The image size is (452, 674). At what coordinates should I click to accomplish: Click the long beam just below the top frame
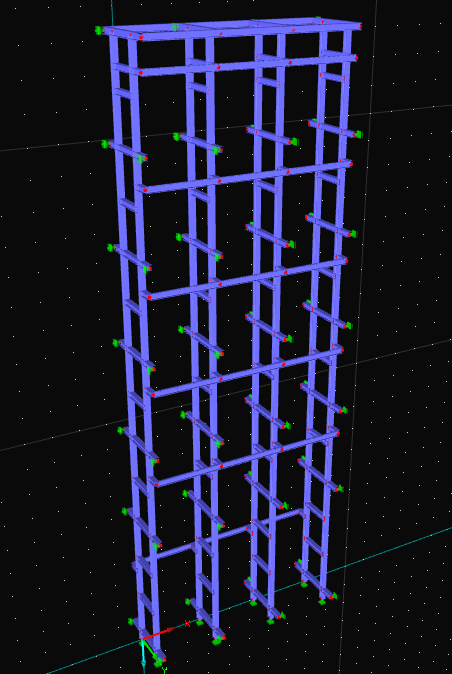point(249,65)
